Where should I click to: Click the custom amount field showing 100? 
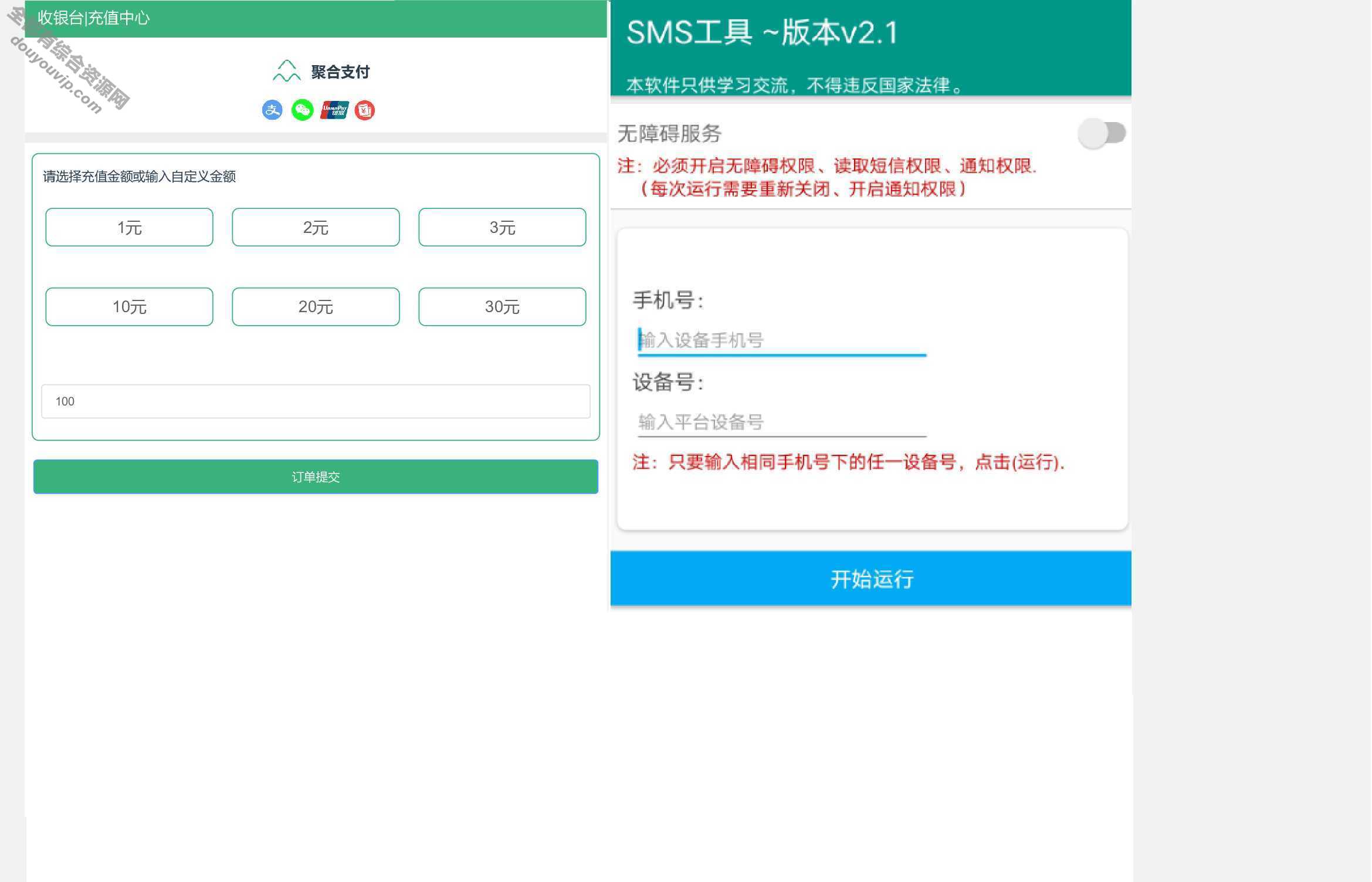click(x=316, y=401)
